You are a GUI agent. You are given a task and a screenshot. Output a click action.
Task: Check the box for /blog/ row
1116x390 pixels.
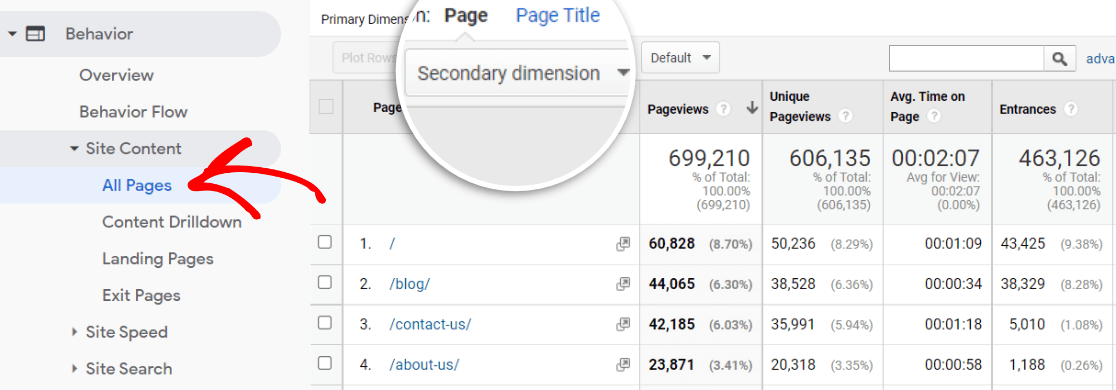[x=325, y=283]
